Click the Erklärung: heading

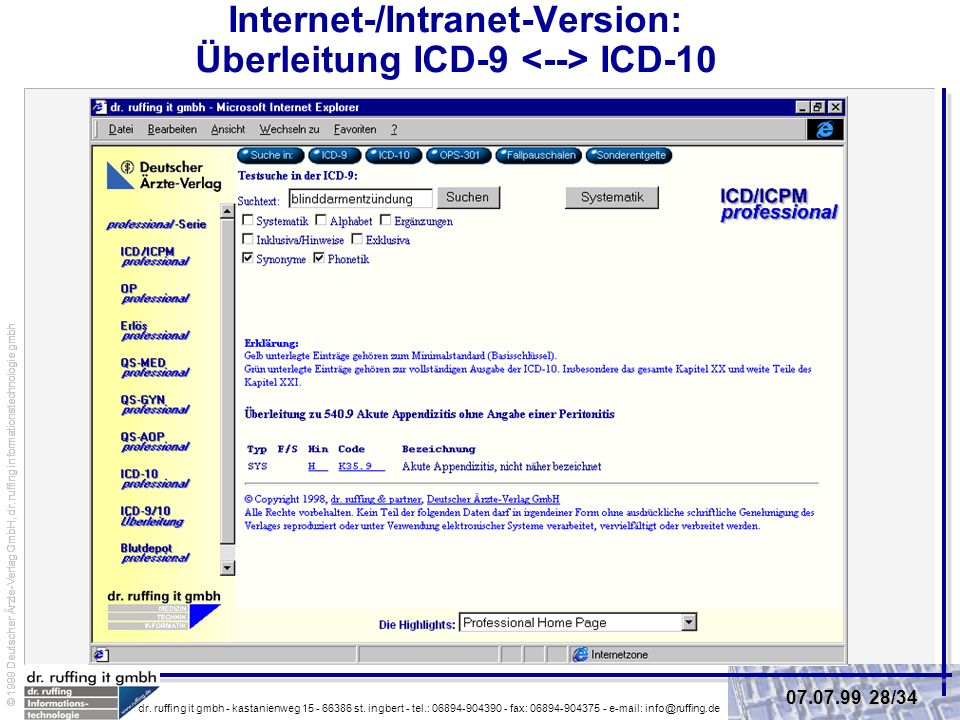pos(271,343)
